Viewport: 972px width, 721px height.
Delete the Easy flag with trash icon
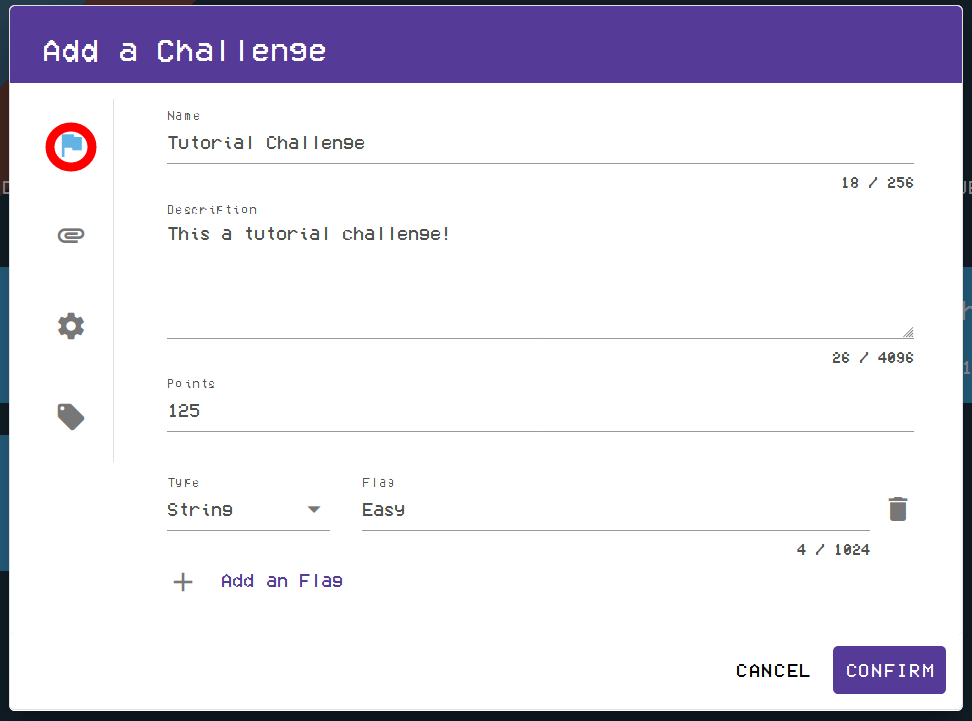click(x=898, y=509)
